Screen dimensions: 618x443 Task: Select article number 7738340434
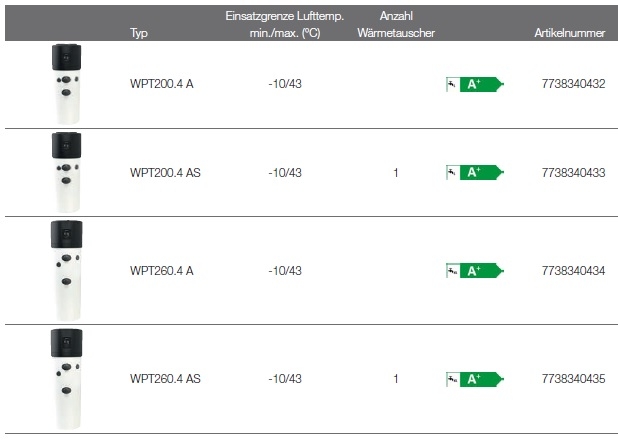[573, 271]
